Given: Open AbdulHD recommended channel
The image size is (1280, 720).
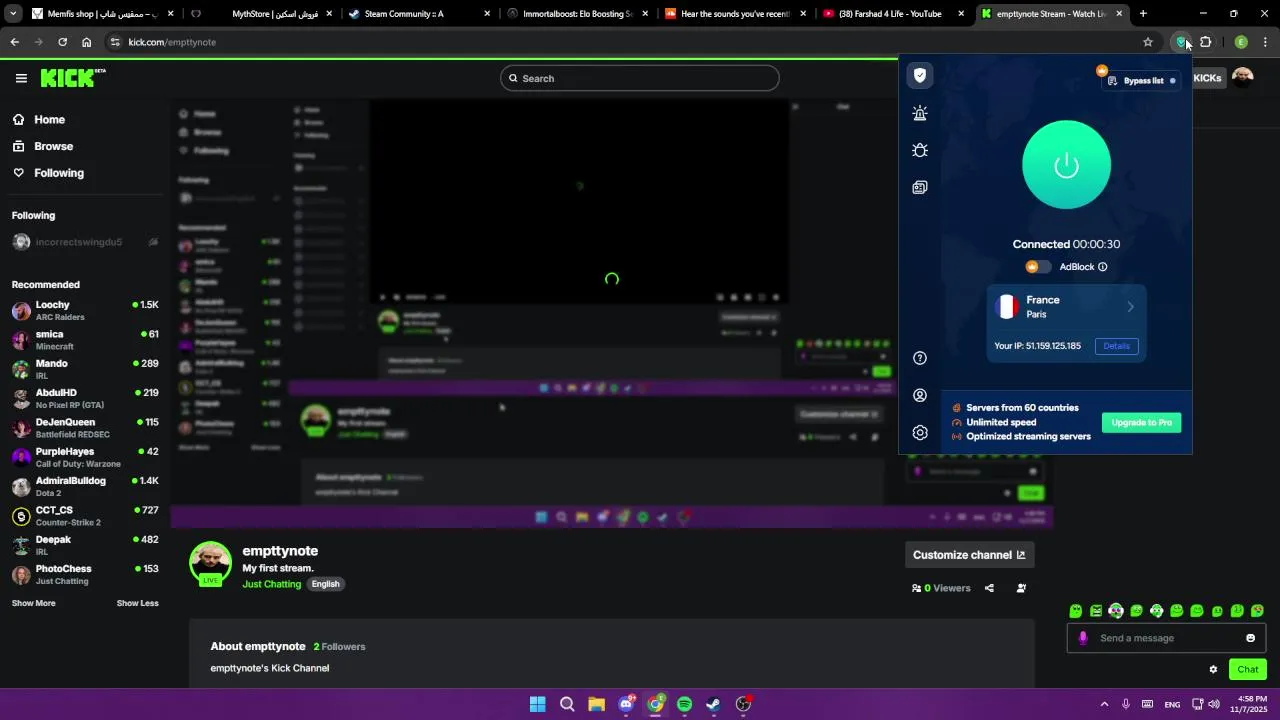Looking at the screenshot, I should [85, 398].
